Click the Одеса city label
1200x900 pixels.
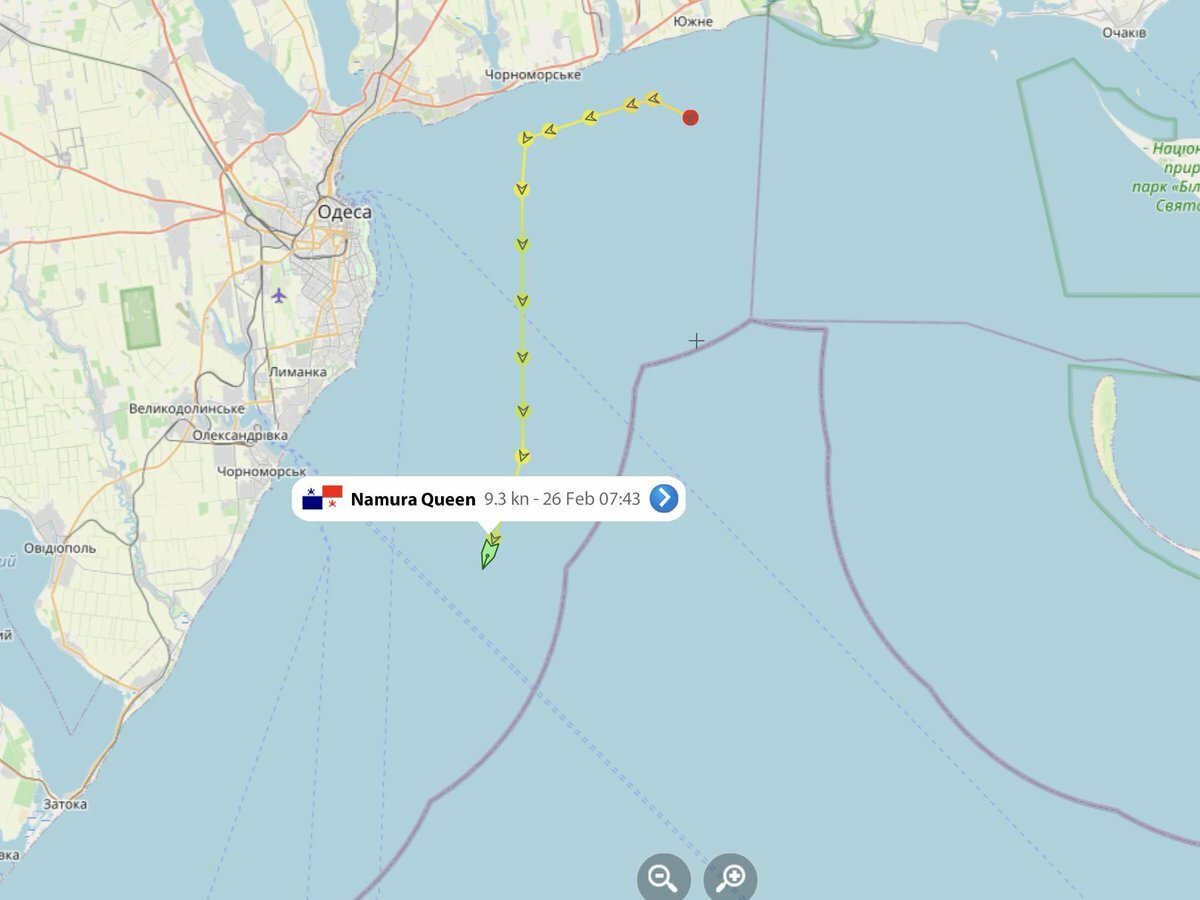344,212
